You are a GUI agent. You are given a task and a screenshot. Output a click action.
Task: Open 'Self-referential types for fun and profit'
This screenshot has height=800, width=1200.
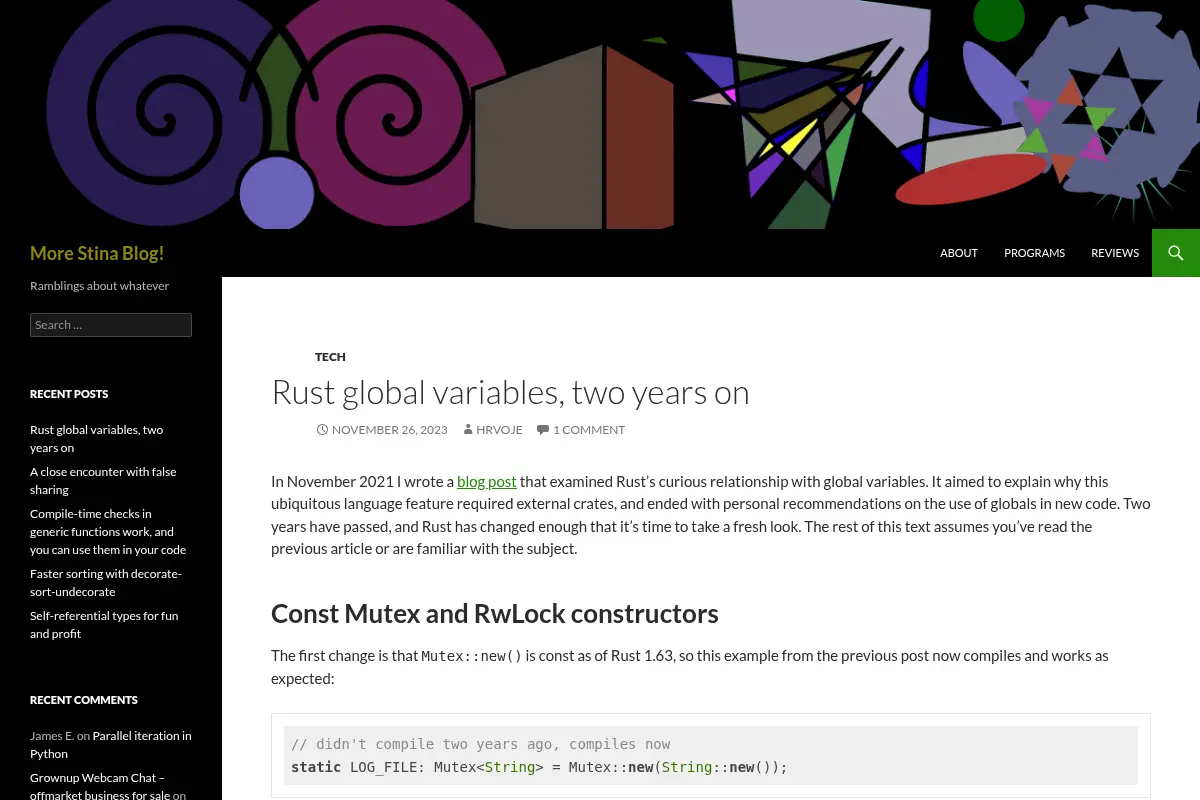tap(104, 625)
